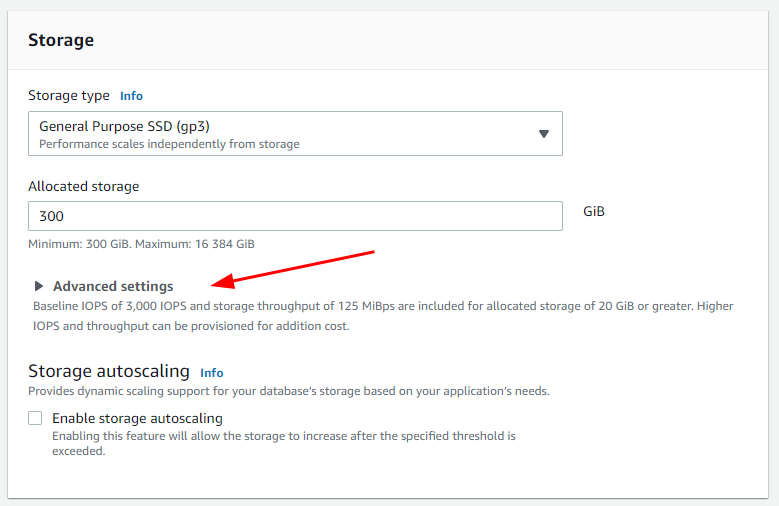Click Enabling this feature helper text

point(284,443)
